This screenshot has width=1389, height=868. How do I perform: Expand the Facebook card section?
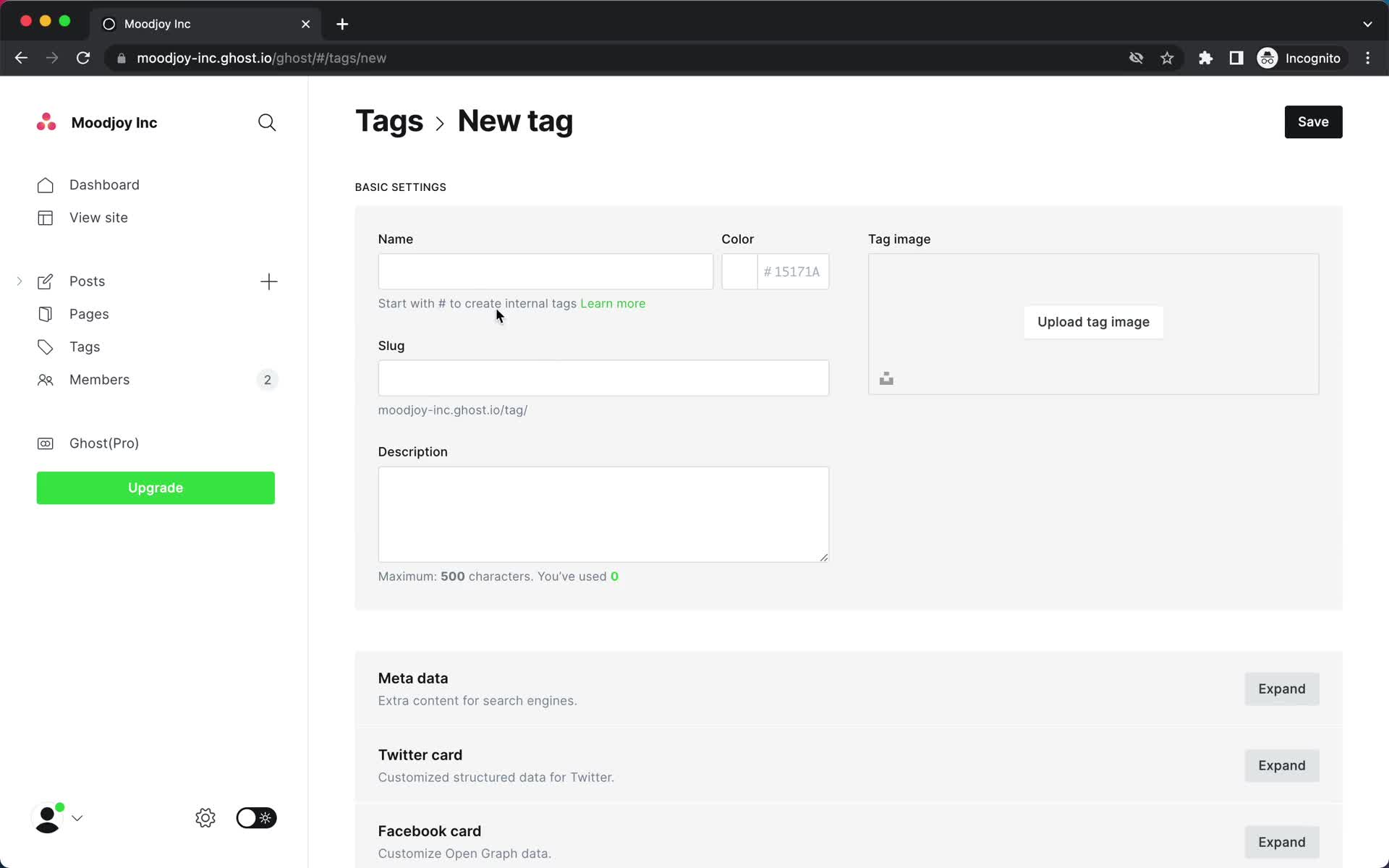pos(1281,841)
